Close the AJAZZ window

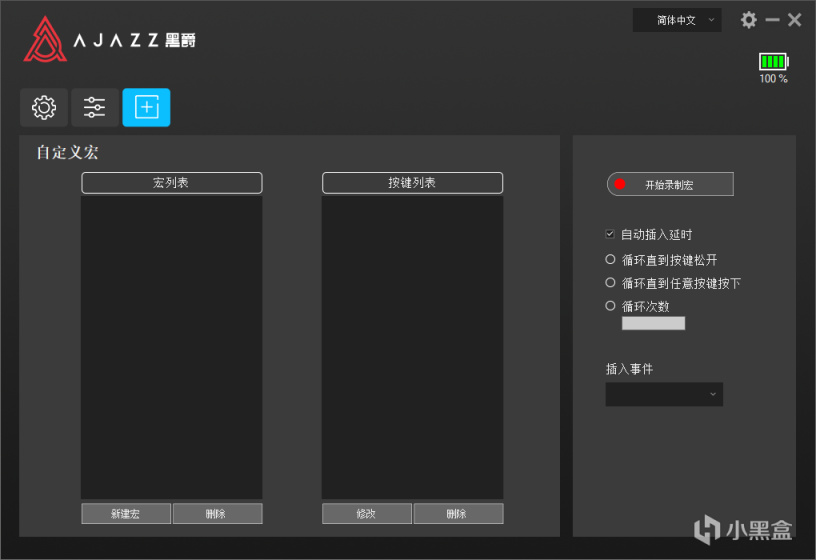click(795, 20)
